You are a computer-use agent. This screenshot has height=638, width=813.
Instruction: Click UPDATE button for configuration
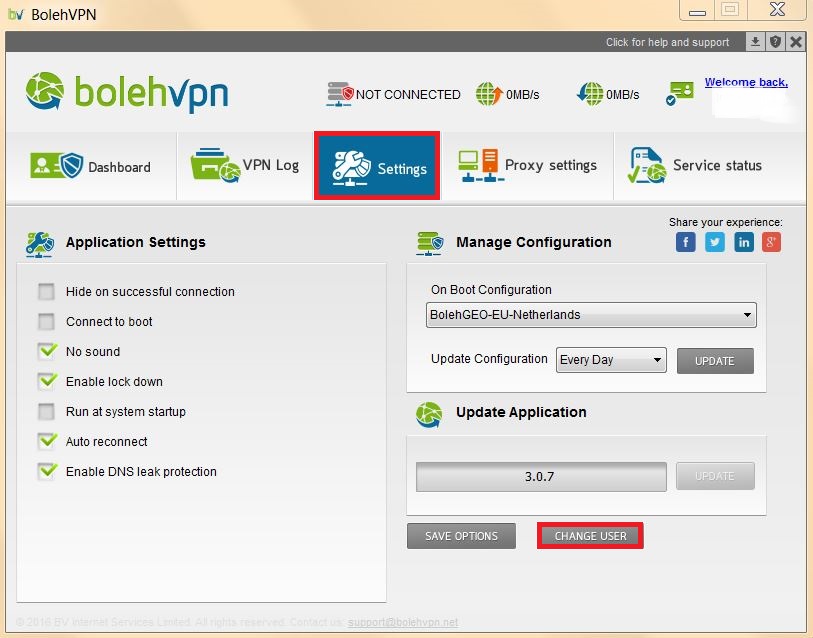coord(715,361)
